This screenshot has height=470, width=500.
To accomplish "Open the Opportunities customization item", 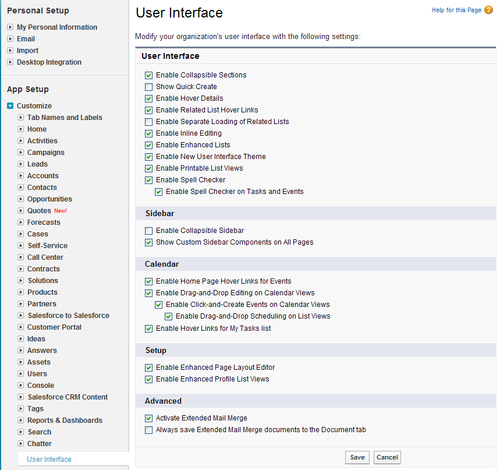I will 50,199.
